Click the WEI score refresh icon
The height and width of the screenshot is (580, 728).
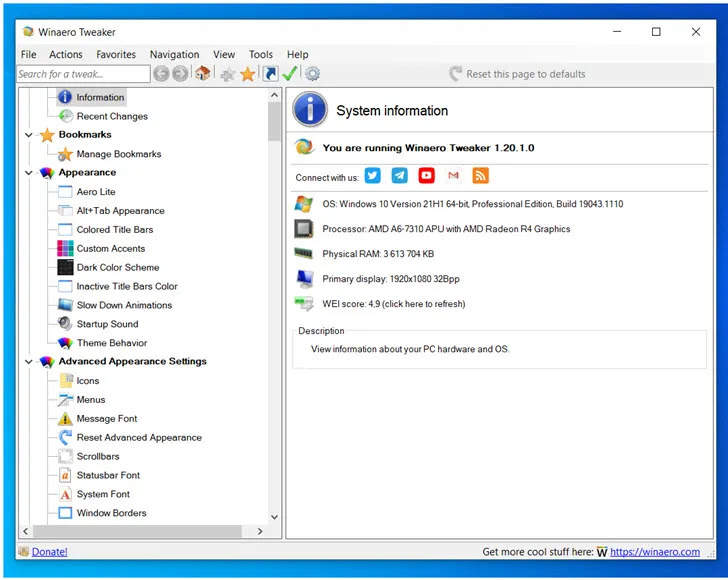304,304
